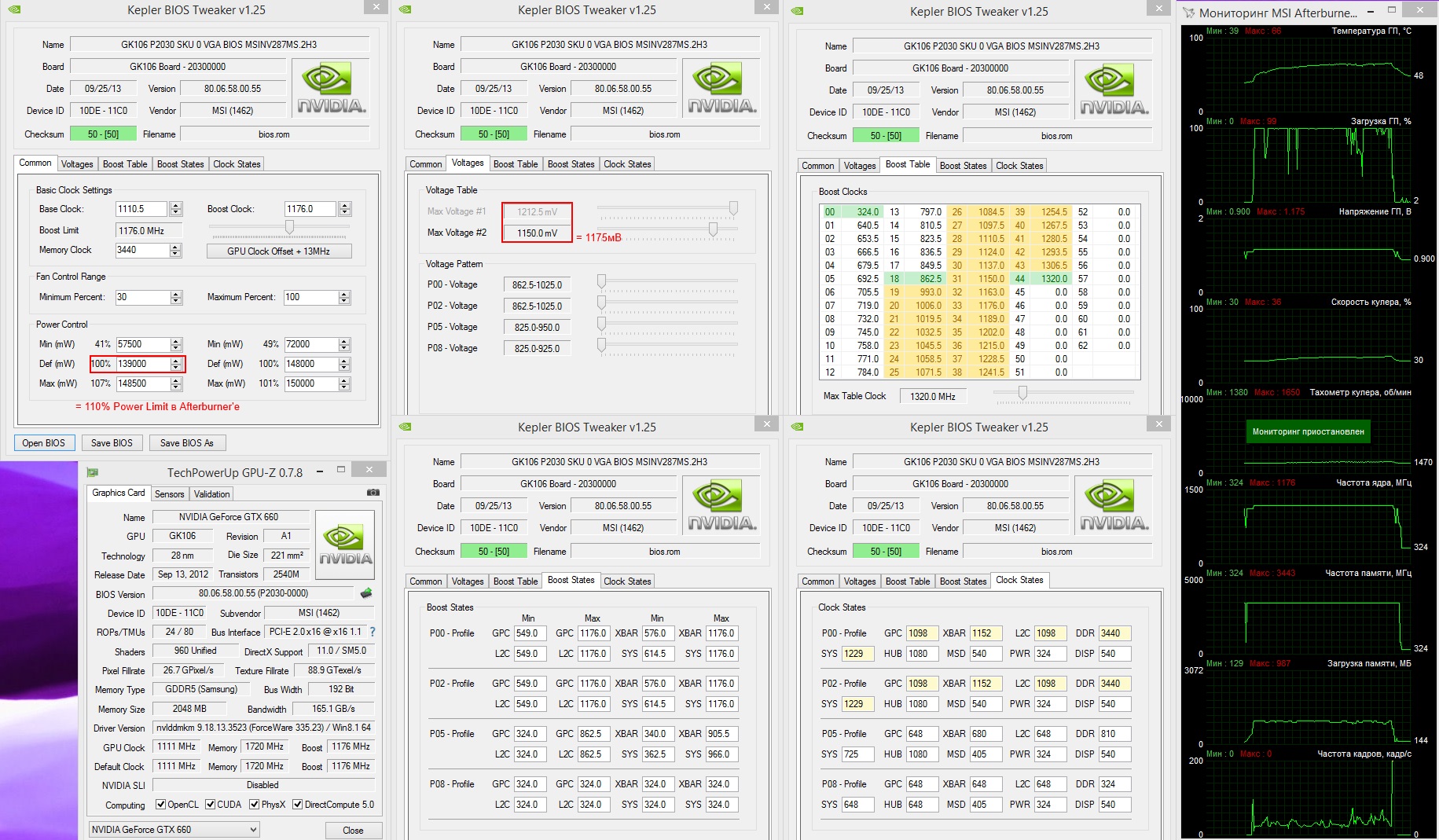Screen dimensions: 1439x840
Task: Open Common tab in the window listing Boost States profiles
Action: (x=426, y=581)
